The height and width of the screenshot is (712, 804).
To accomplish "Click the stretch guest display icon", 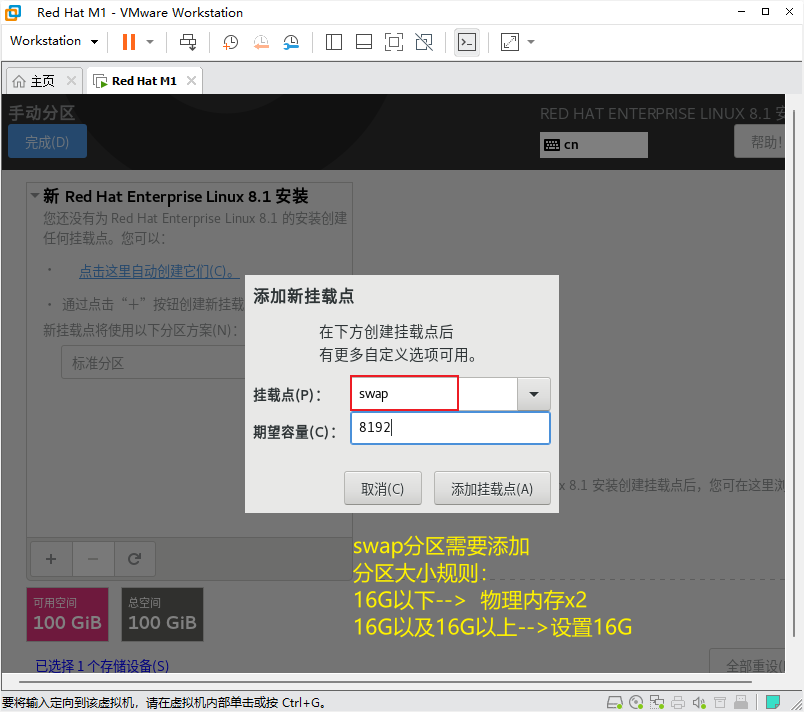I will pyautogui.click(x=510, y=42).
